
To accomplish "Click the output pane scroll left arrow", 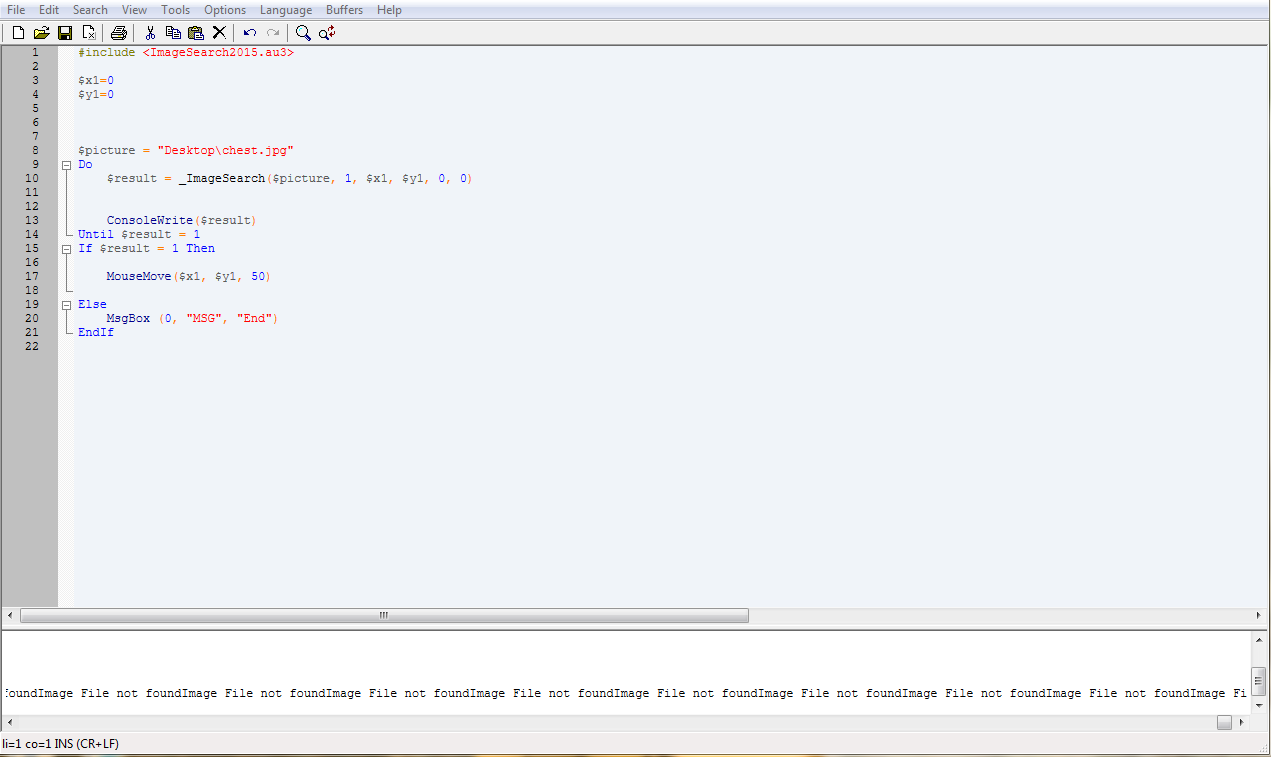I will pos(10,722).
